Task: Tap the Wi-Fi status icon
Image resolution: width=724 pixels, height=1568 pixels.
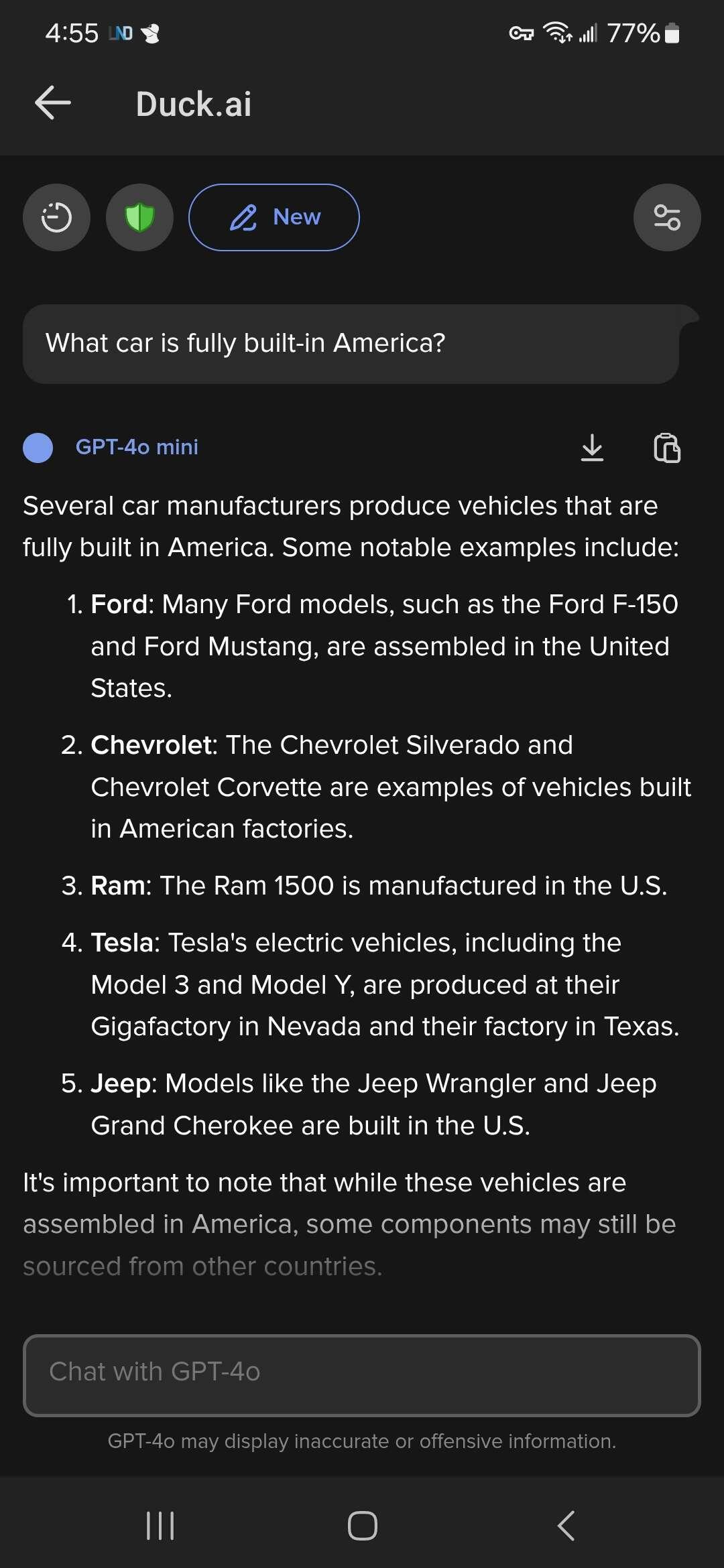Action: (557, 32)
